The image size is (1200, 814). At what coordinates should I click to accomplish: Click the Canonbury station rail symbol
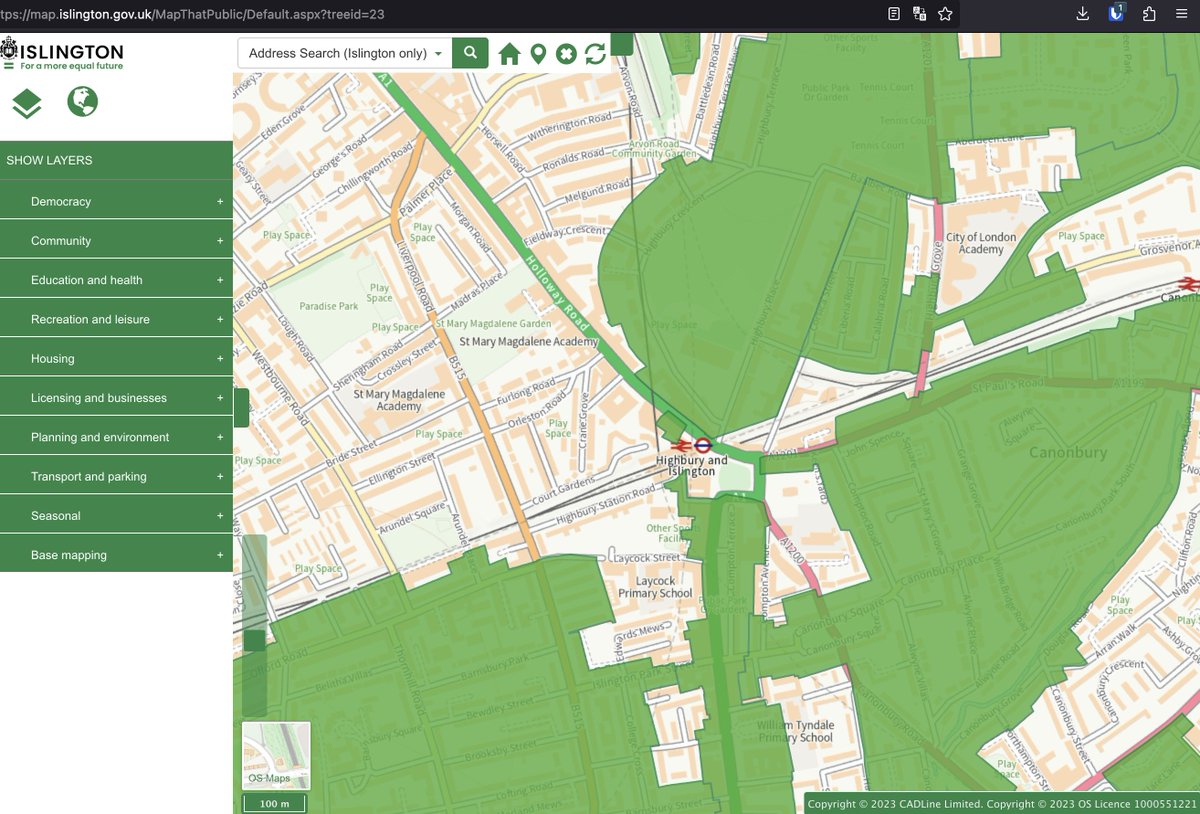click(1188, 284)
